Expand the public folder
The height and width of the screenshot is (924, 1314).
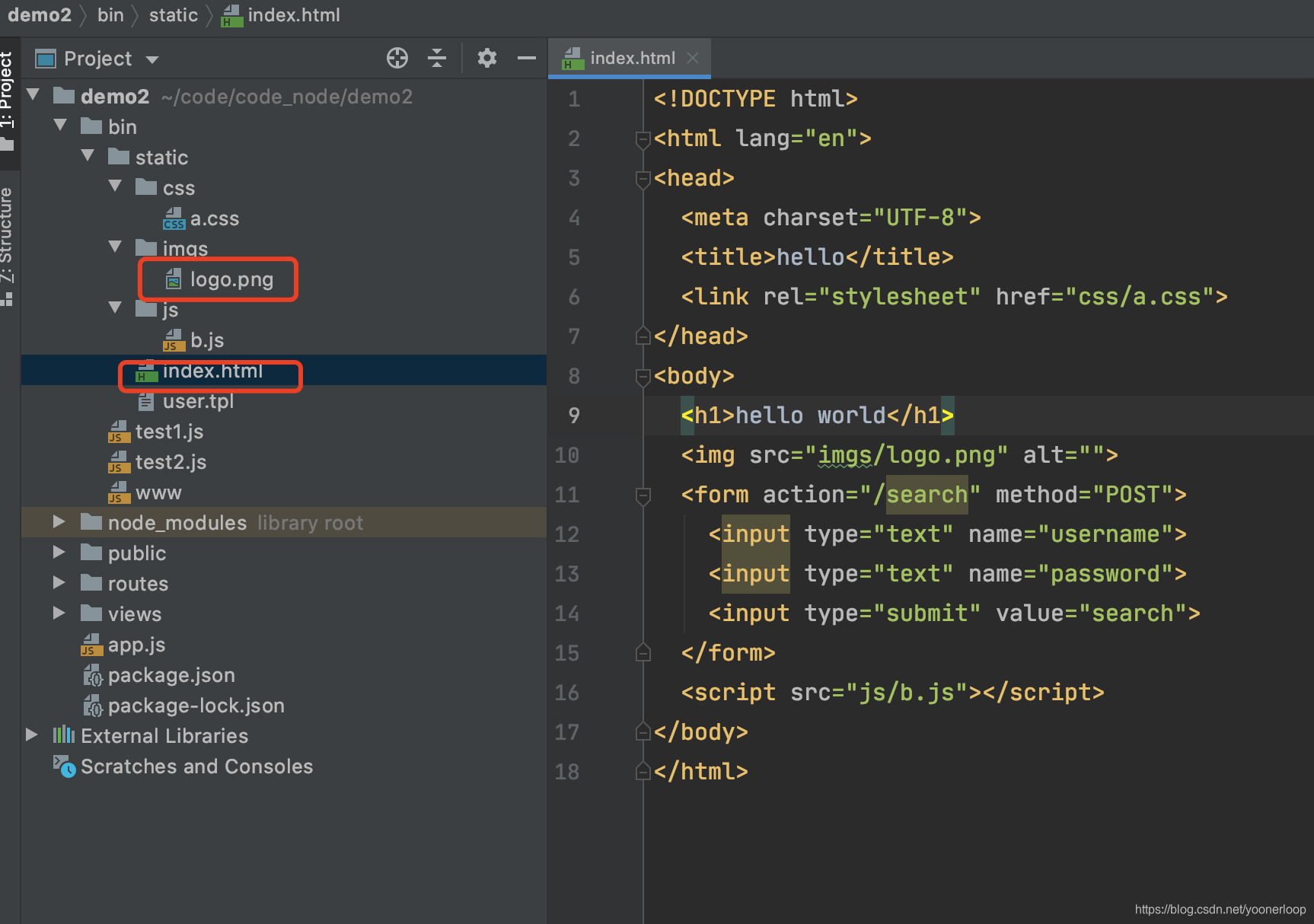coord(59,553)
